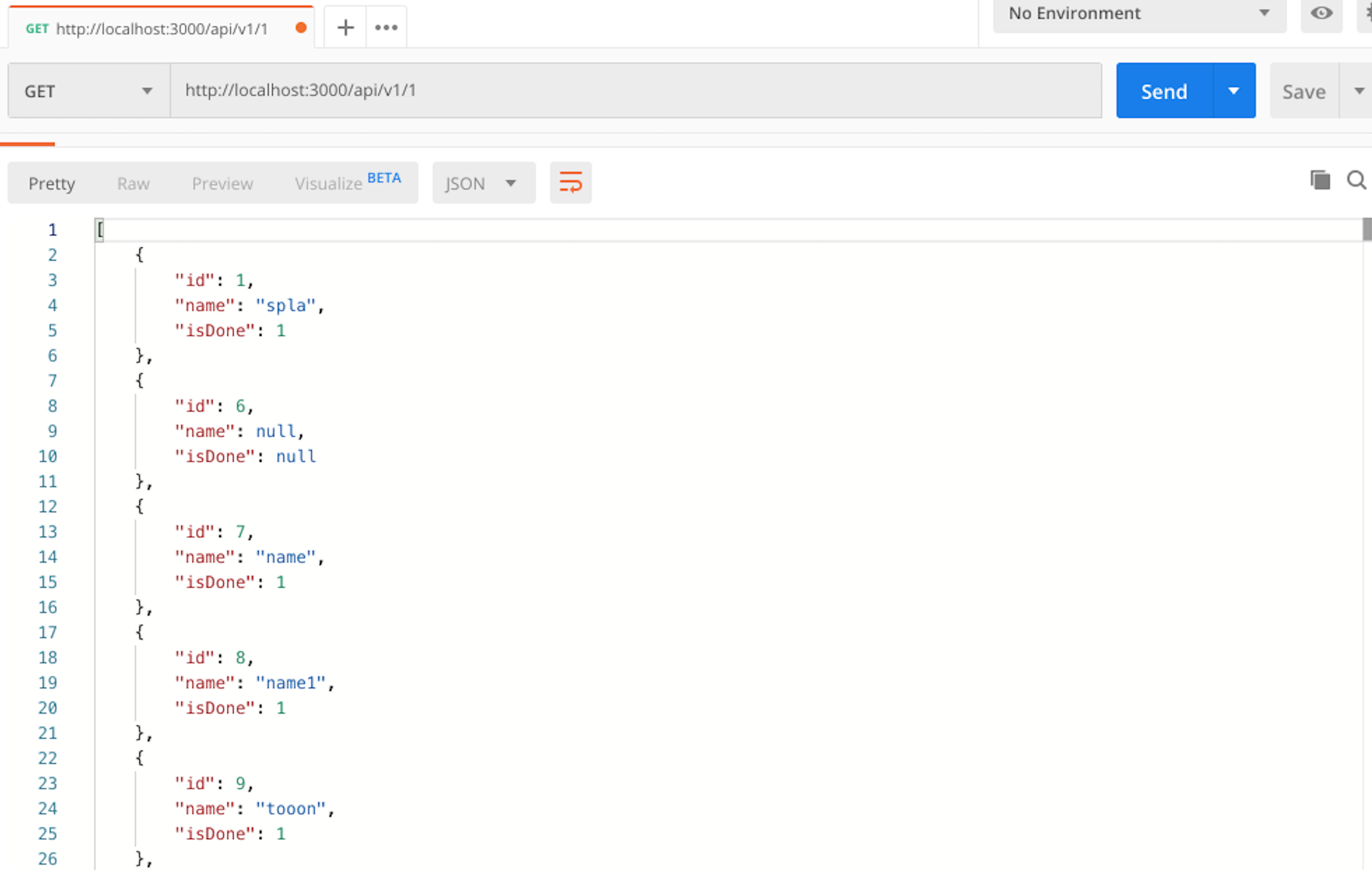Switch to Preview response view
Screen dimensions: 1372x870
tap(222, 184)
